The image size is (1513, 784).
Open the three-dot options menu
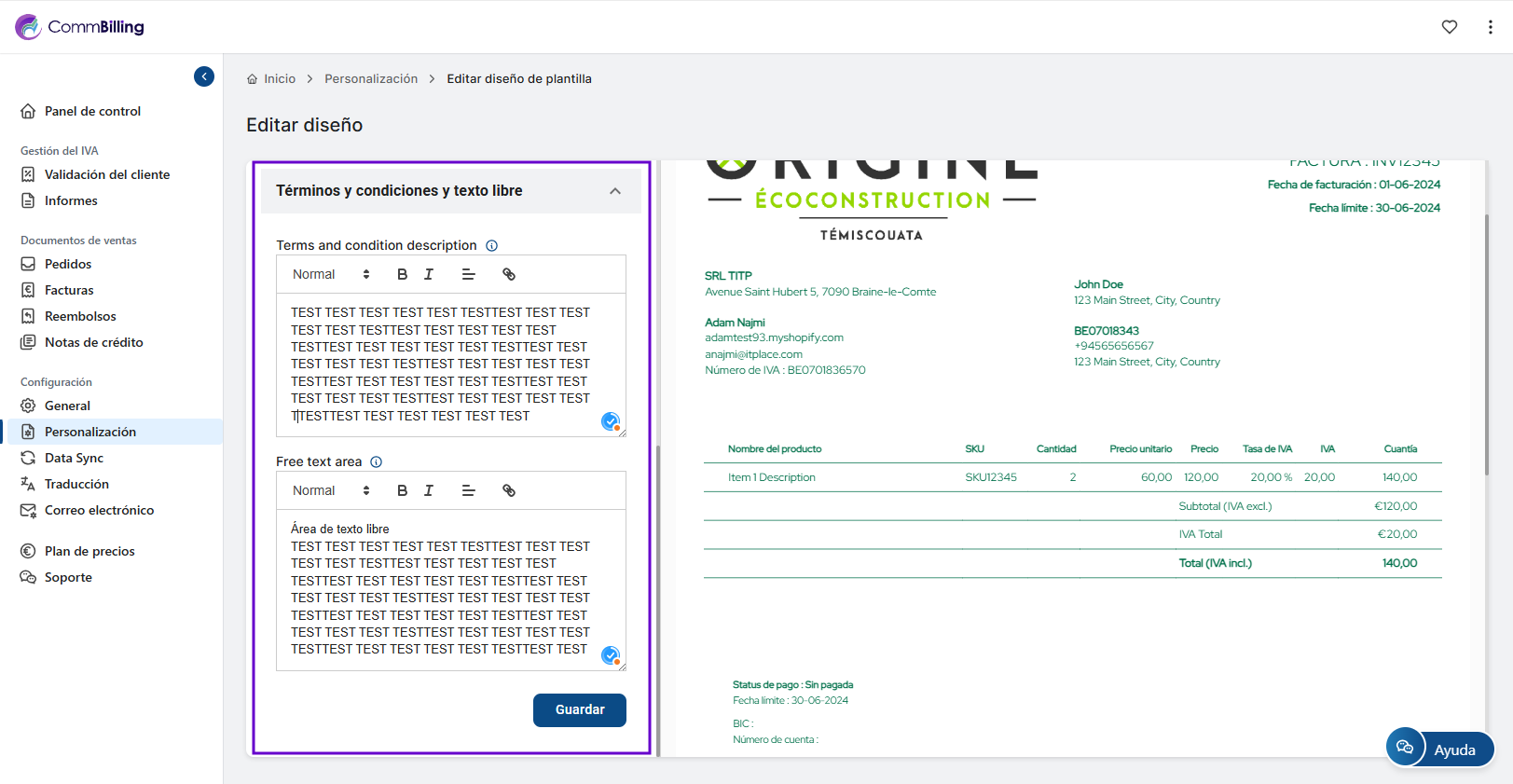tap(1490, 27)
